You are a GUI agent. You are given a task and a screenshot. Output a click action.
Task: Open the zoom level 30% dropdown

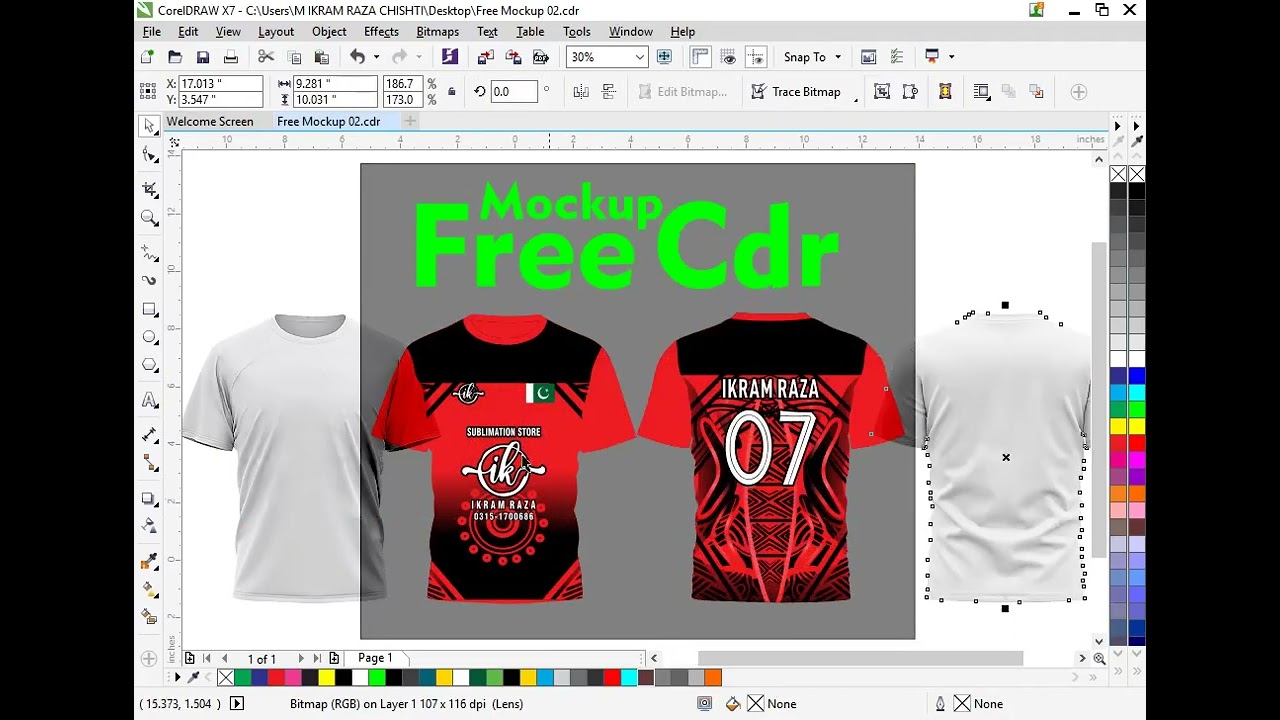pyautogui.click(x=639, y=57)
